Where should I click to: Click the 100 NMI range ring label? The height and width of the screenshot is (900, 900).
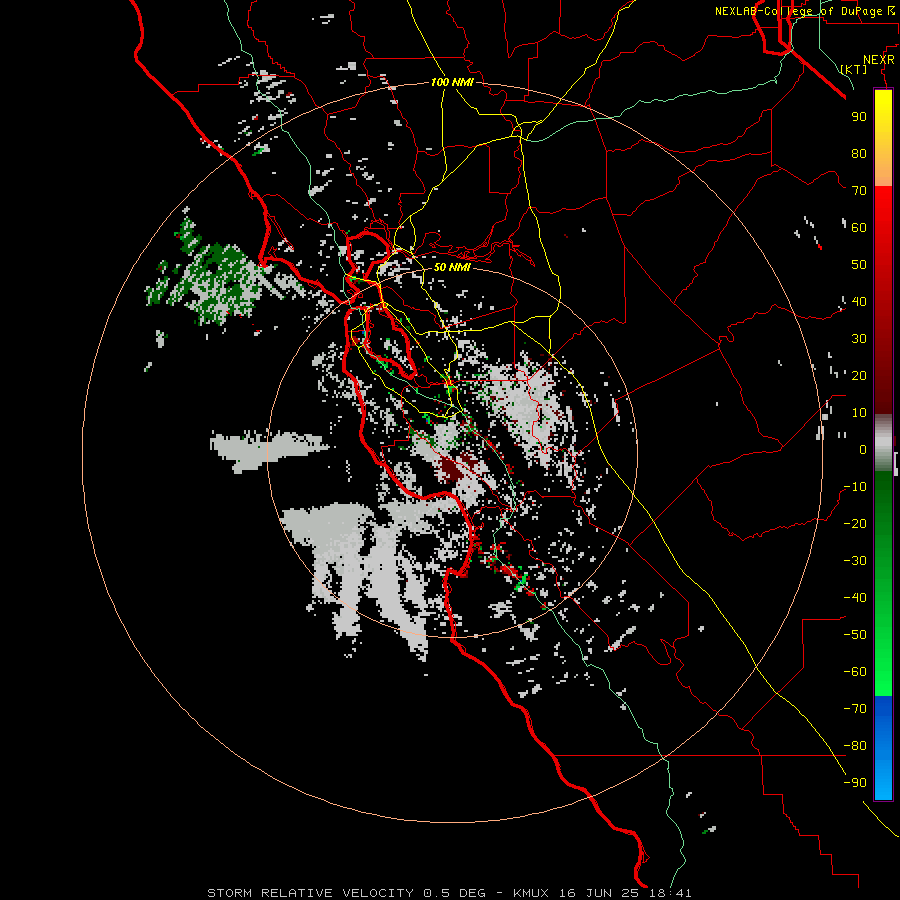452,82
